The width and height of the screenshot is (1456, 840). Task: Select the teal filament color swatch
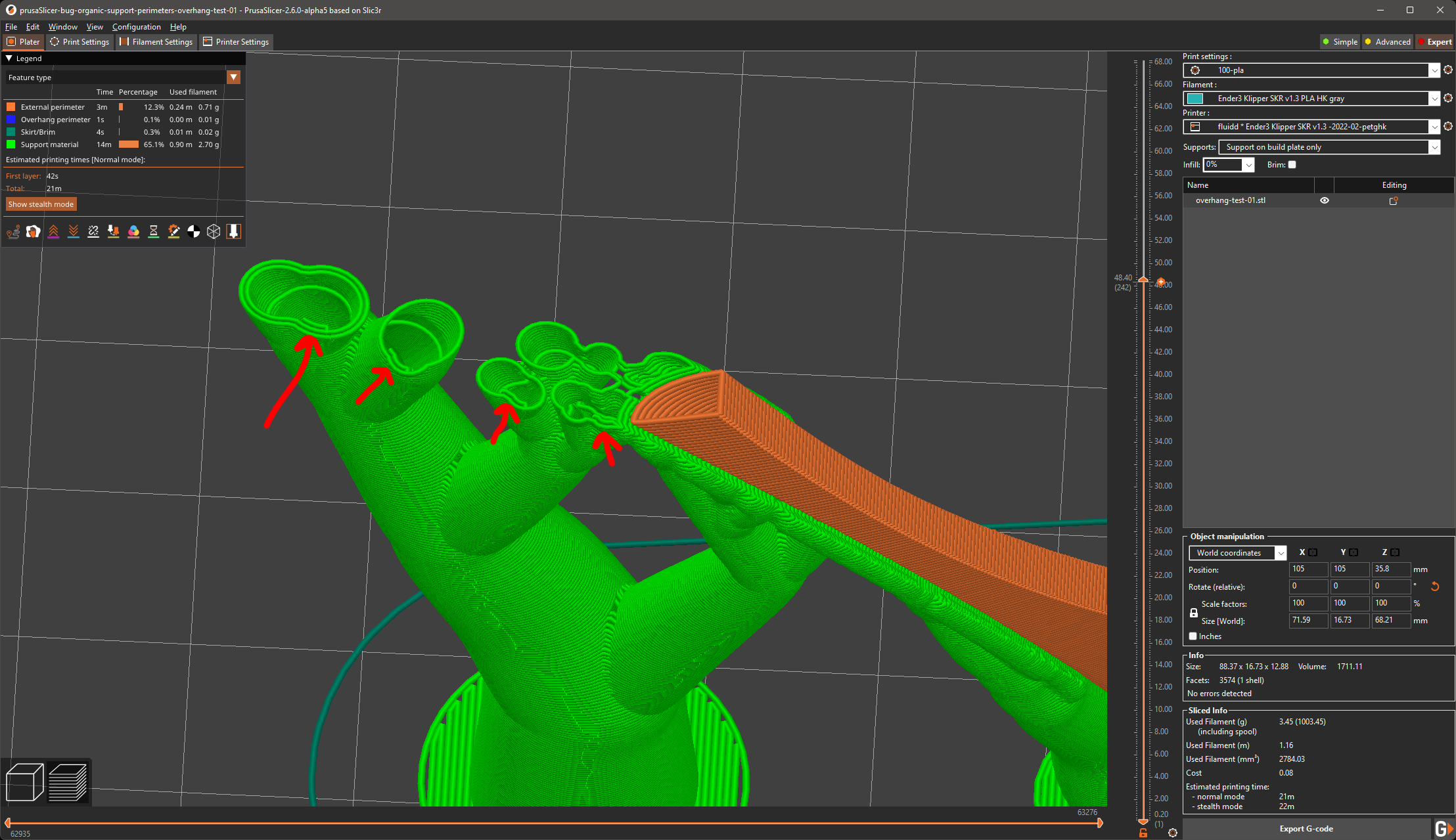(1196, 98)
